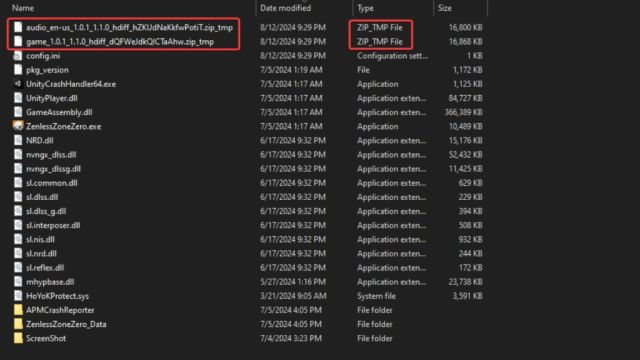Click the sl.reflex.dll file icon
This screenshot has width=640, height=360.
[x=18, y=267]
